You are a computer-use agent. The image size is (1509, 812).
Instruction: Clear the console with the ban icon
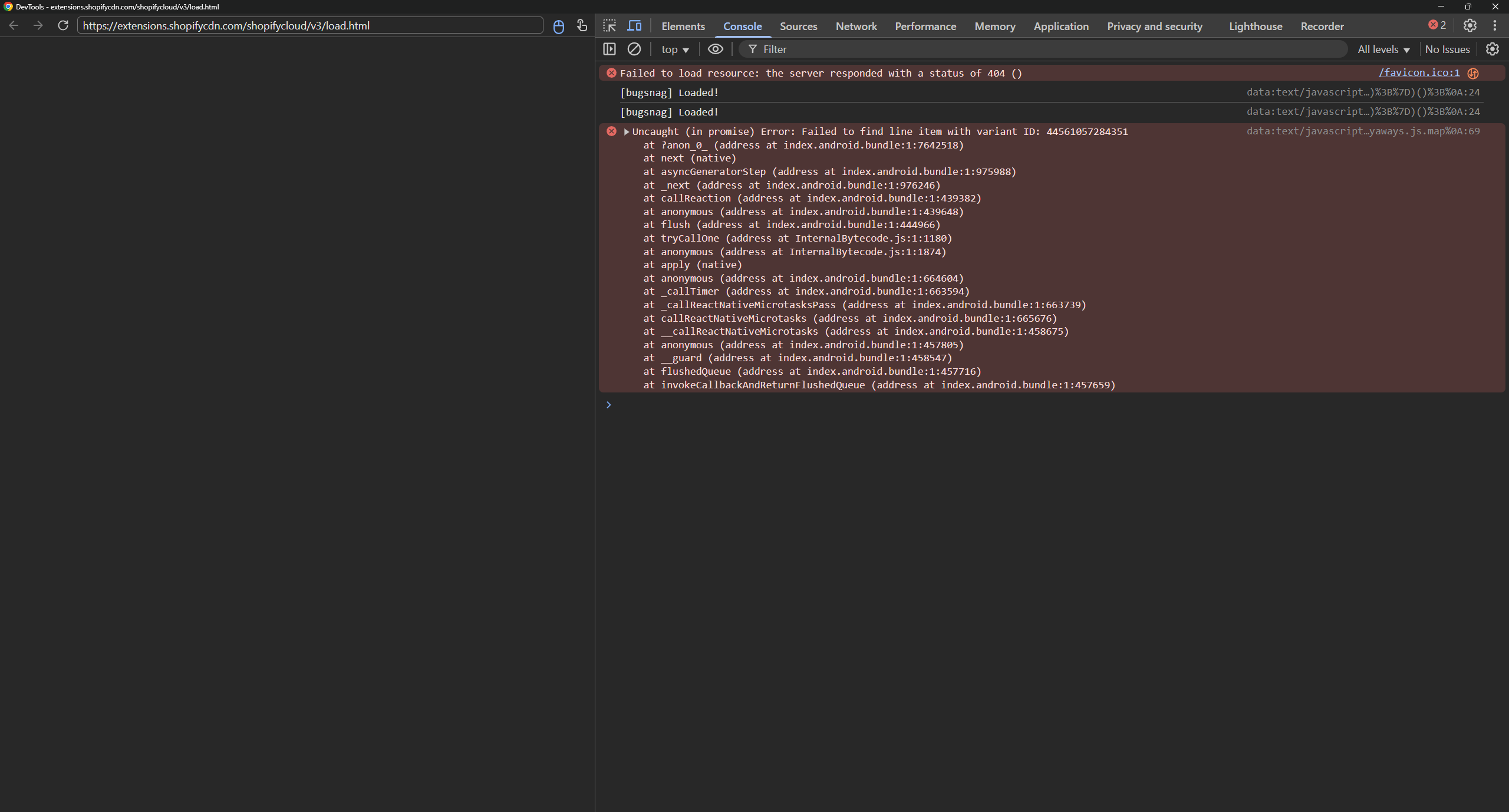(x=634, y=49)
